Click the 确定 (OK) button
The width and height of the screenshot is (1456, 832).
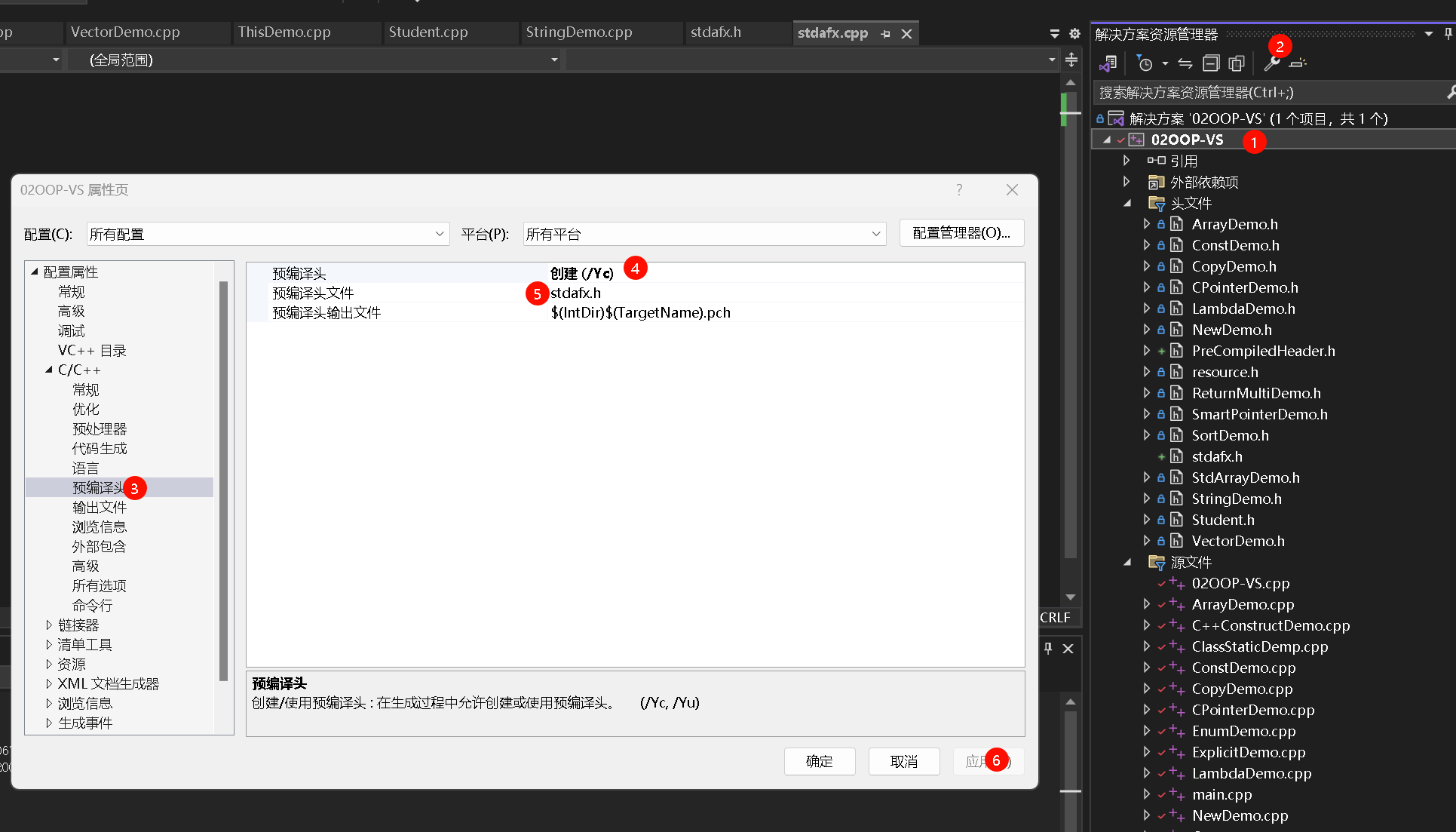820,761
